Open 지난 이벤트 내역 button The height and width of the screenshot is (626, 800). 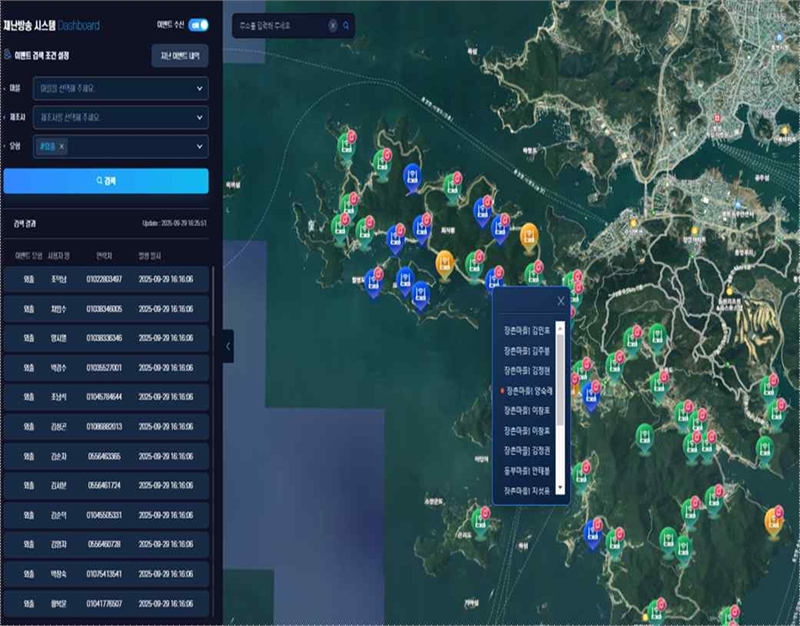click(179, 56)
